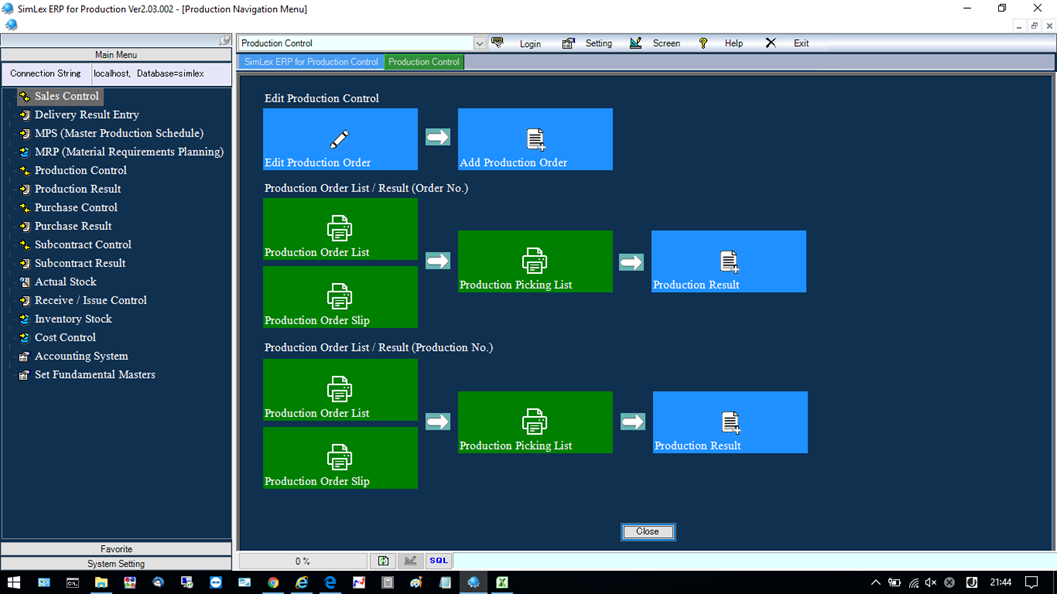
Task: Open MRP (Material Requirements Planning)
Action: tap(129, 152)
